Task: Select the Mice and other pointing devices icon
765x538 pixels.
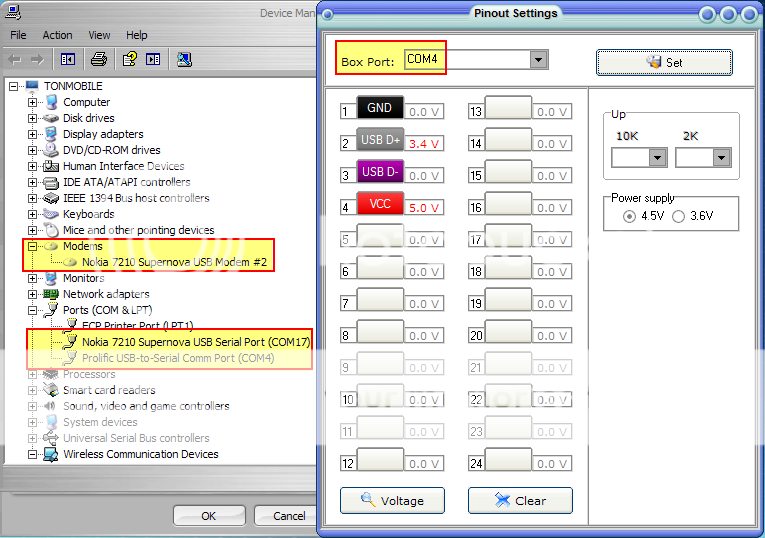Action: tap(51, 230)
